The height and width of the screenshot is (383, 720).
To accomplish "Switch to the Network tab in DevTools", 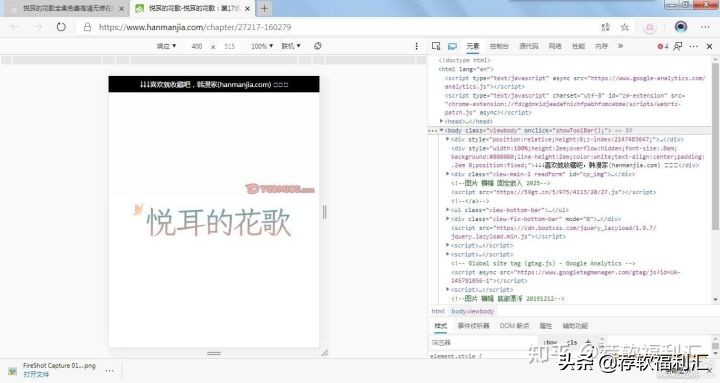I will coord(555,46).
